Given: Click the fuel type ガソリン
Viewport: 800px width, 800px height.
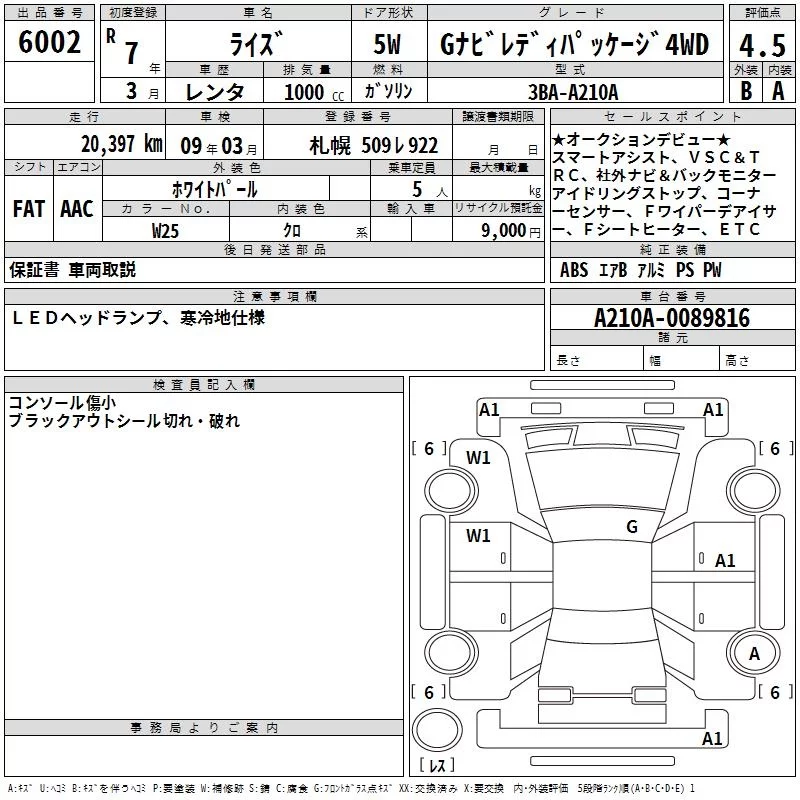Looking at the screenshot, I should click(x=388, y=91).
